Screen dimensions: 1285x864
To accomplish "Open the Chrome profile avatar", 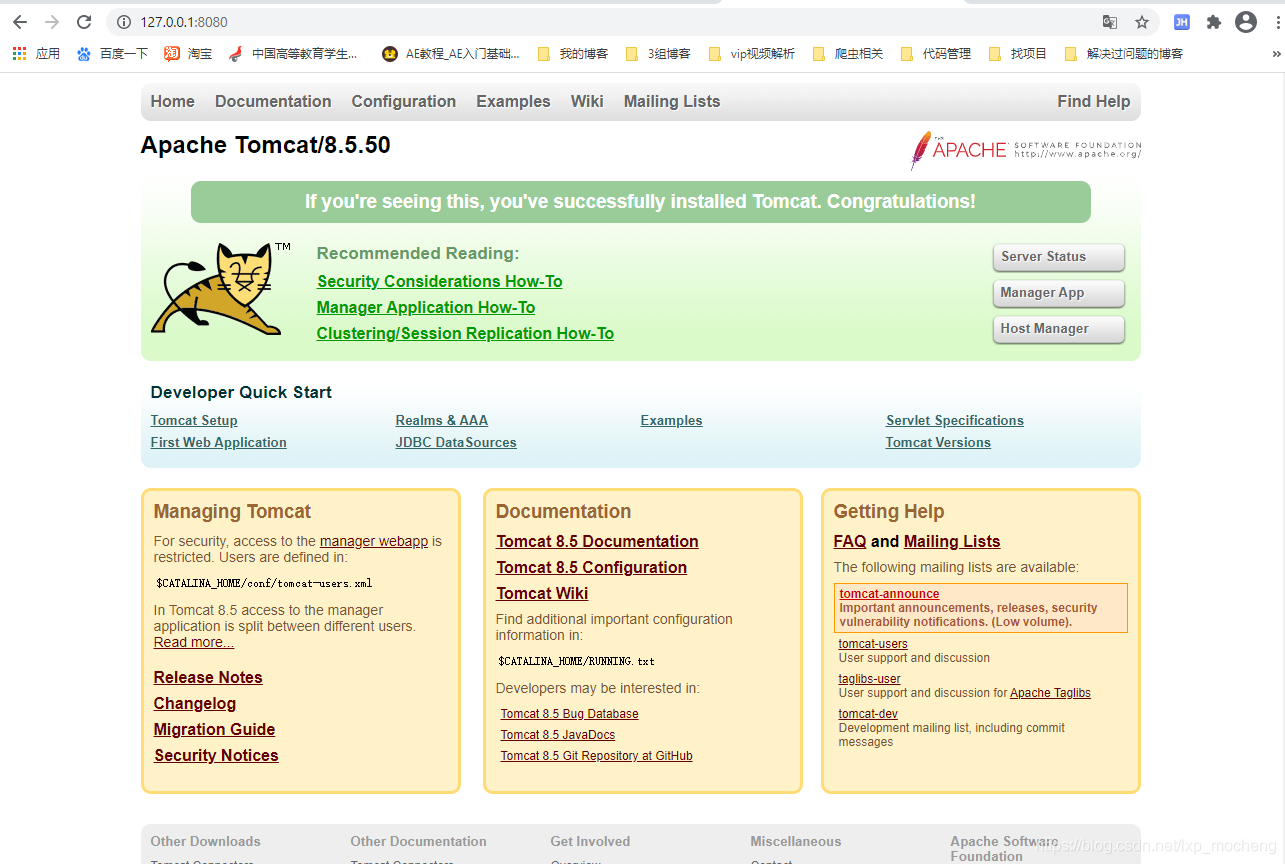I will 1246,22.
